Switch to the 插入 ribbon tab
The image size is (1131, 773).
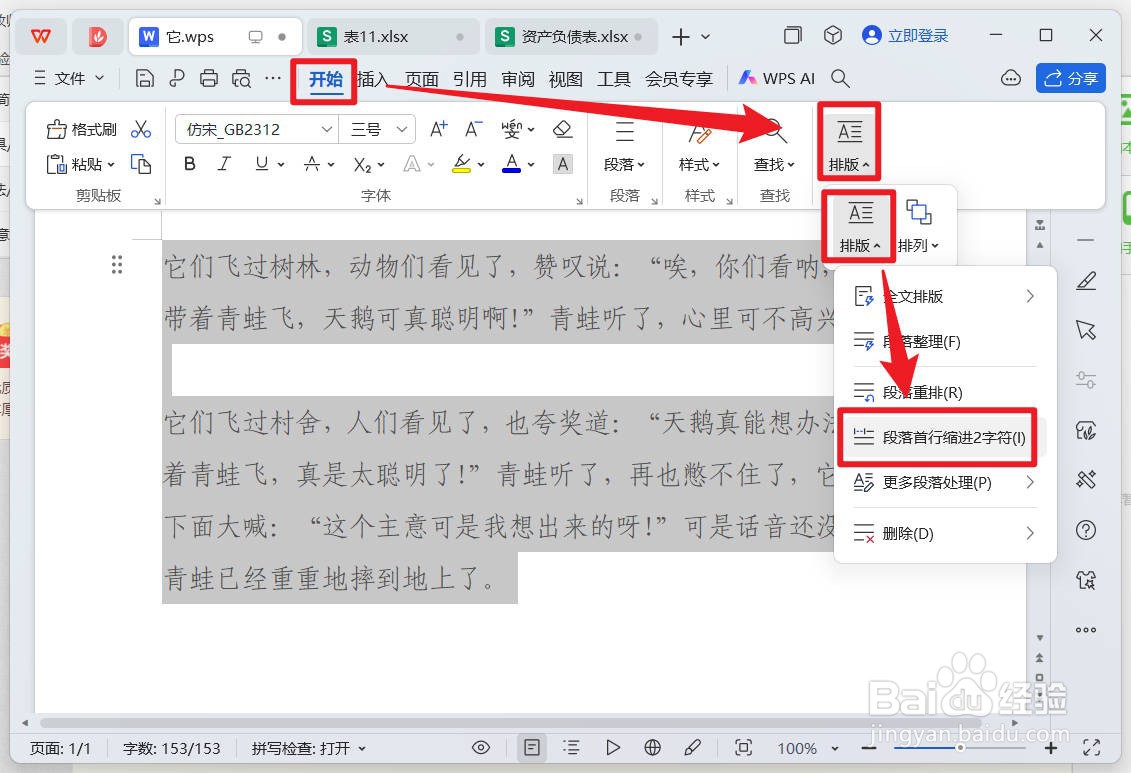371,78
